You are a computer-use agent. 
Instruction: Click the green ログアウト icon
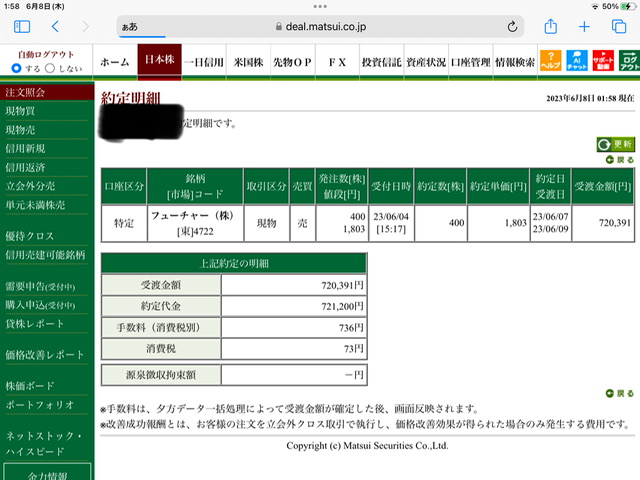coord(629,60)
